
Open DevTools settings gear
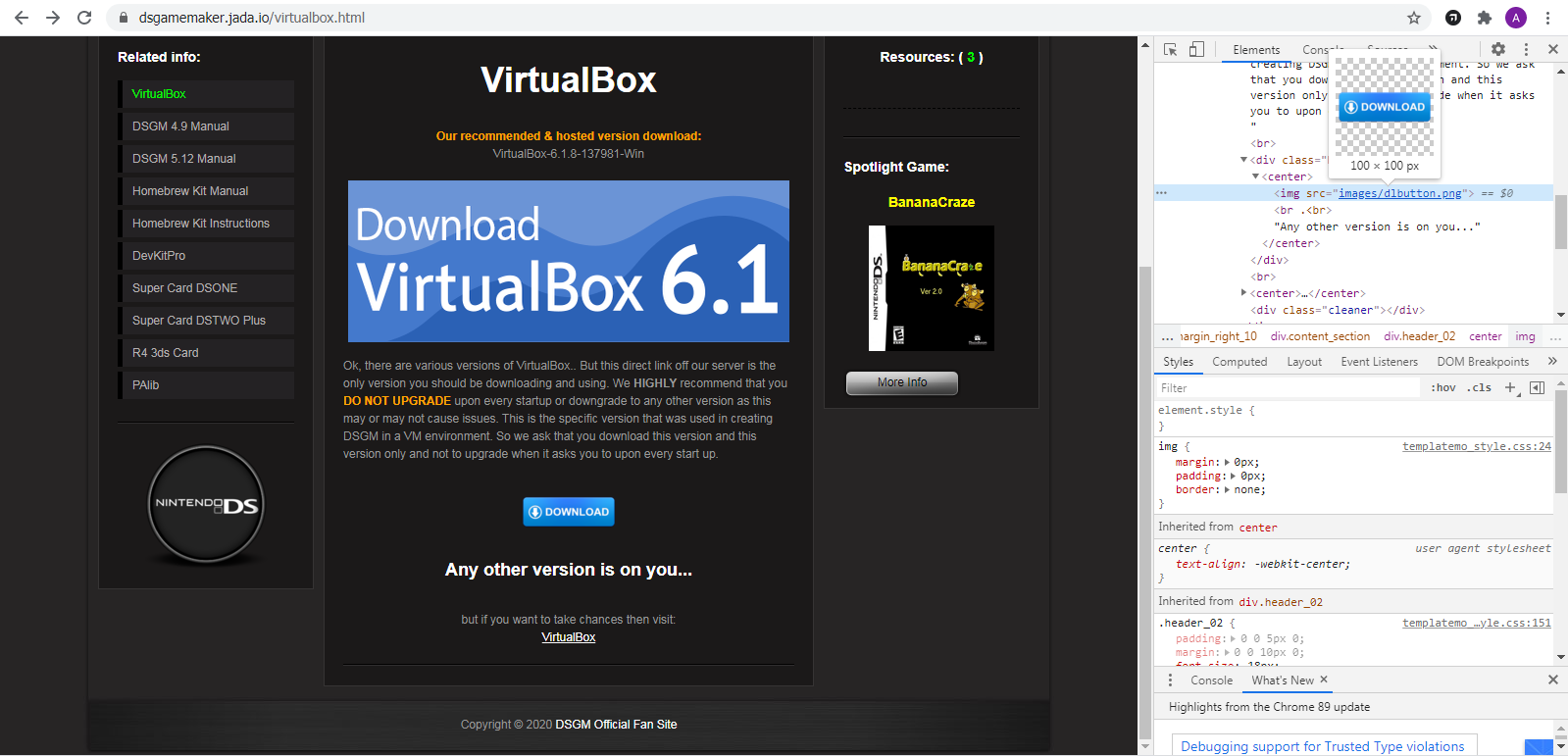click(x=1497, y=49)
